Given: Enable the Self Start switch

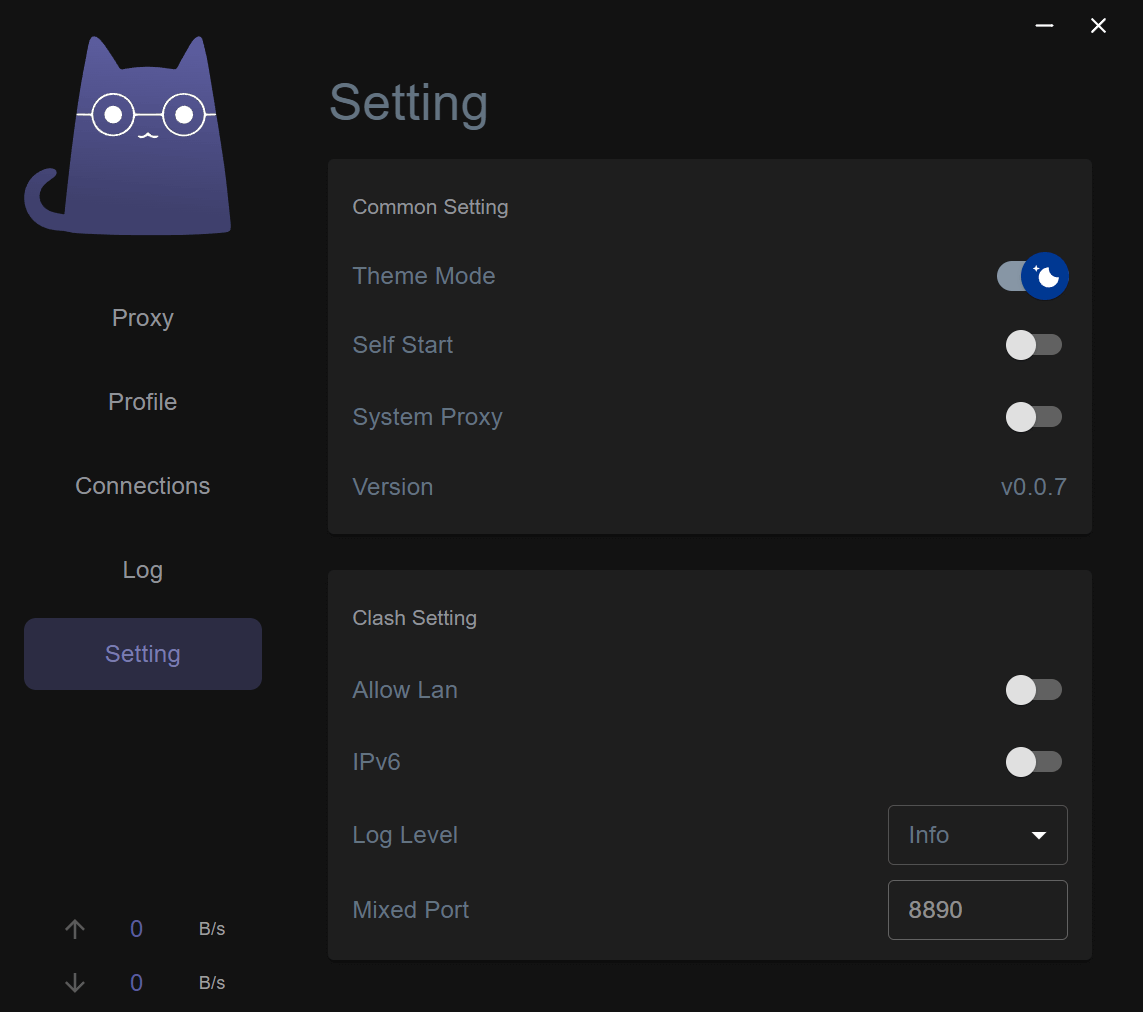Looking at the screenshot, I should pos(1033,345).
